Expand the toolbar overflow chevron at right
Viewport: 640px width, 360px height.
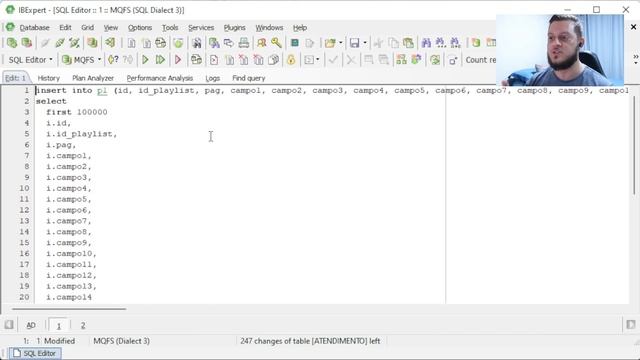(636, 60)
